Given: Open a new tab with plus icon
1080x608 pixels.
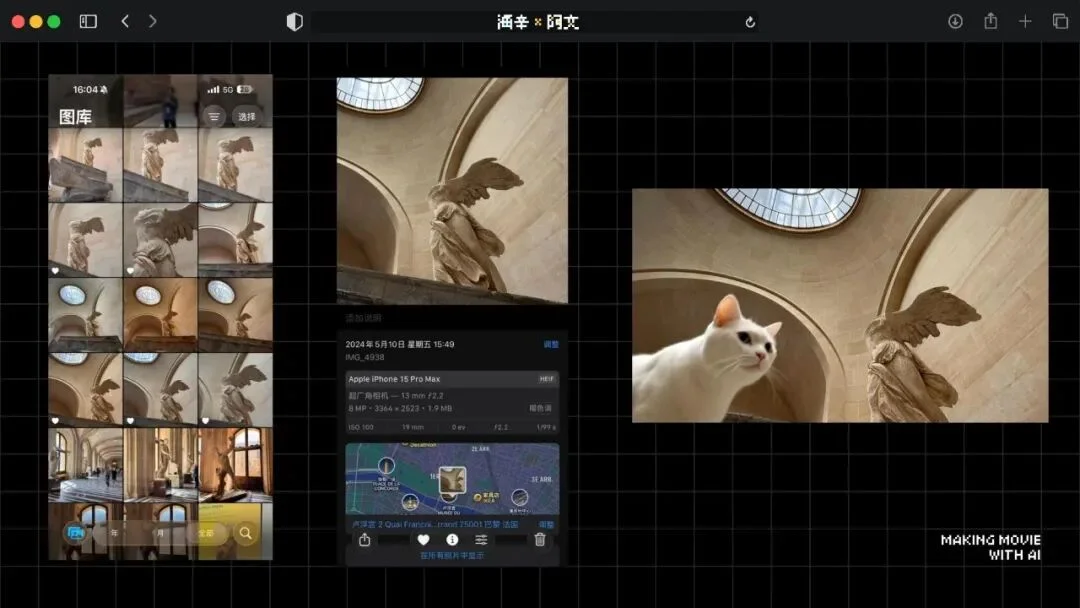Looking at the screenshot, I should (x=1025, y=21).
